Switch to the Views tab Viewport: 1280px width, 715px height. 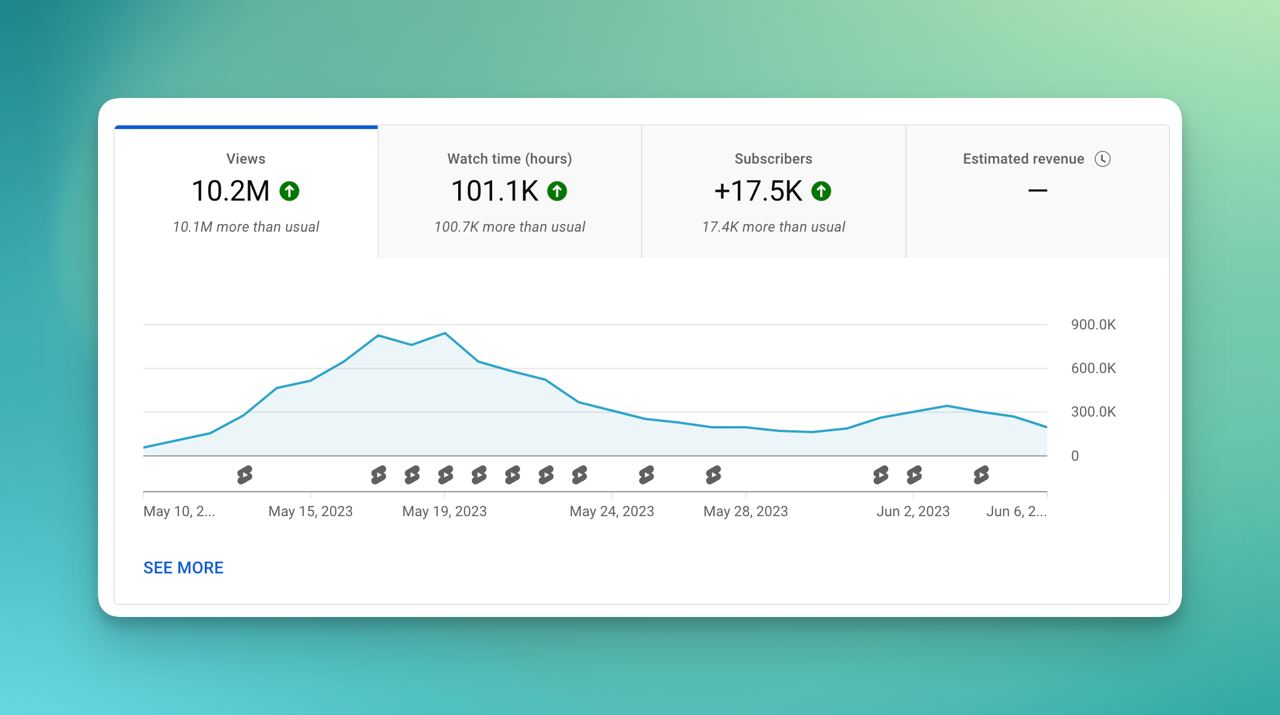(246, 191)
